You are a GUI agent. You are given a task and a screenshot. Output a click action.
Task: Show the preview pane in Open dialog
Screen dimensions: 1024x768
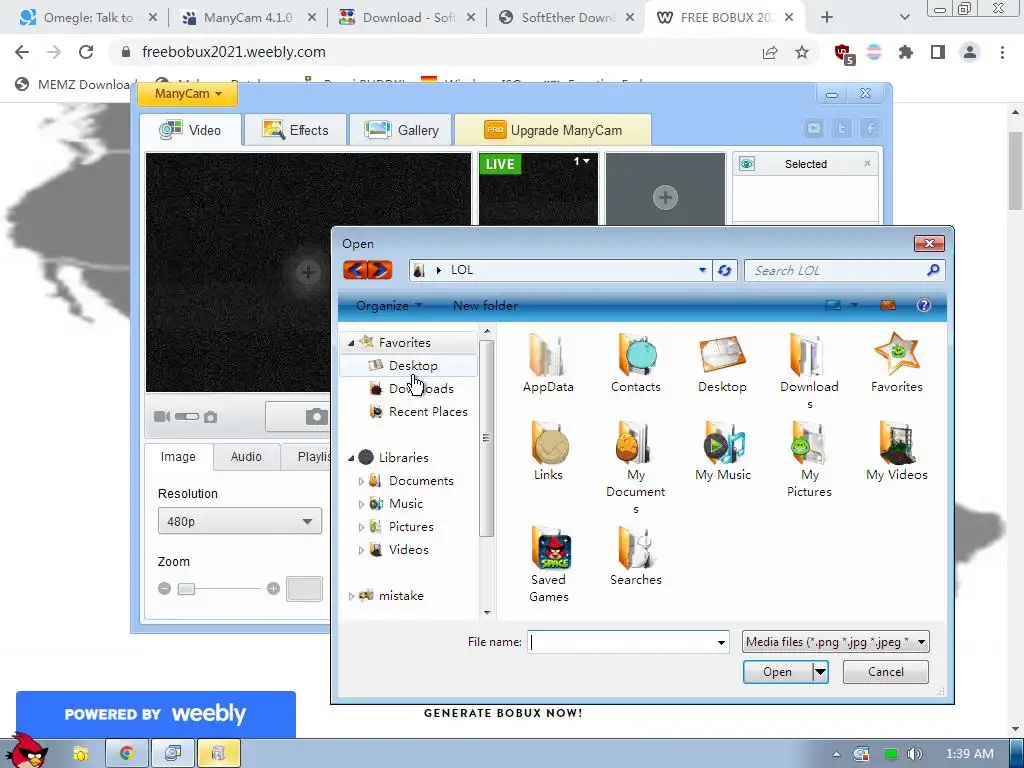click(888, 305)
